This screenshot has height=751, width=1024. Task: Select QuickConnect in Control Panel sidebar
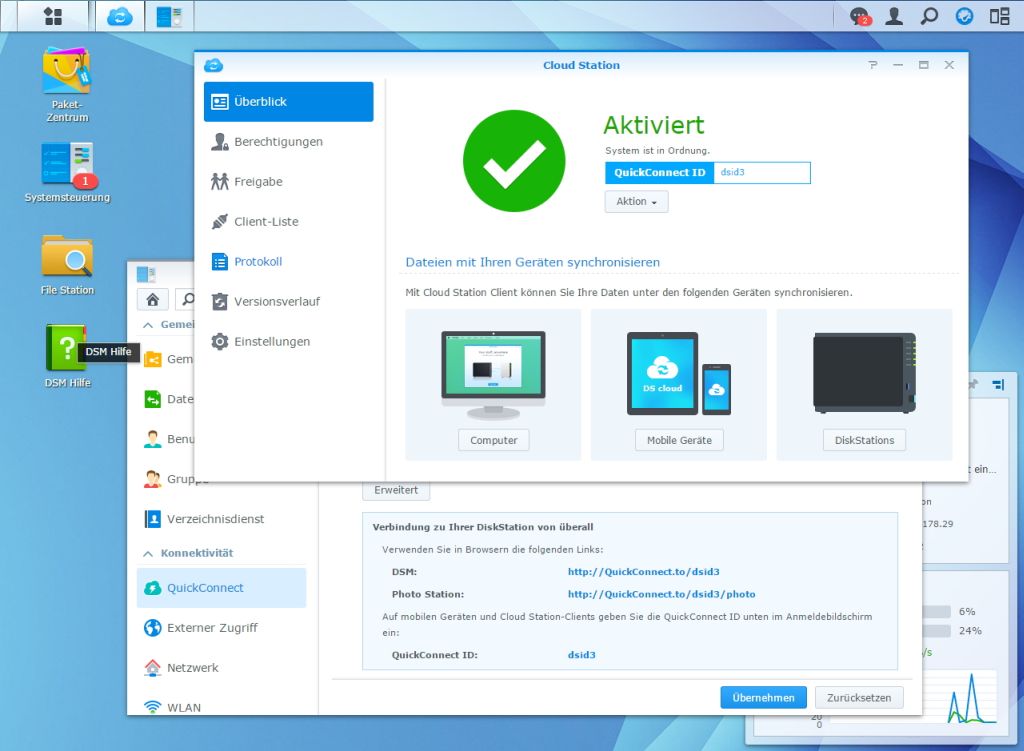221,588
